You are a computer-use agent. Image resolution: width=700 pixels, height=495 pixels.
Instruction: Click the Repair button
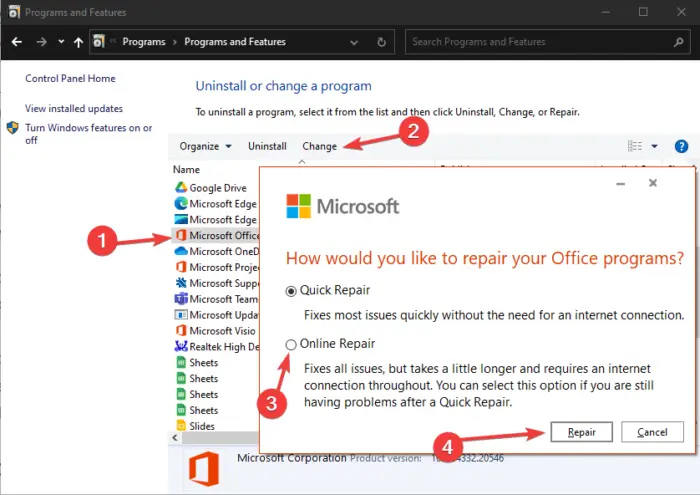(x=581, y=432)
